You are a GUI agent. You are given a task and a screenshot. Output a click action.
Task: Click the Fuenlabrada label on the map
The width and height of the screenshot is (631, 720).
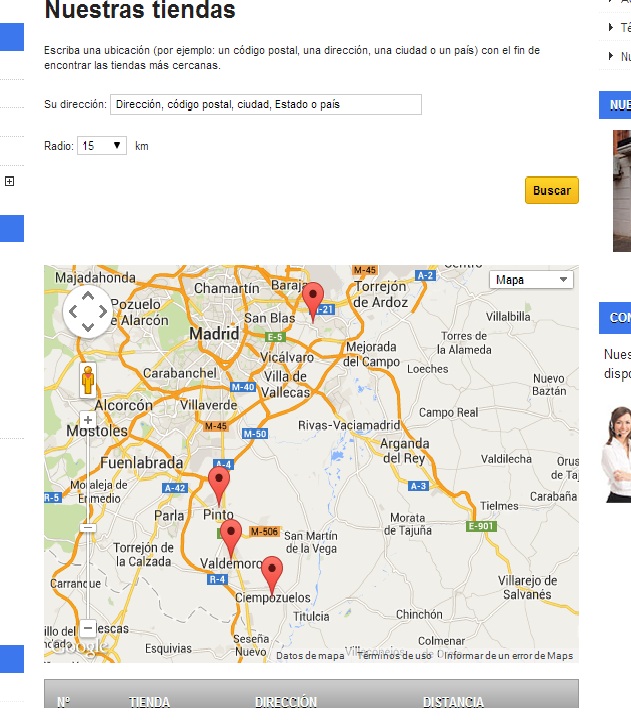pos(141,463)
